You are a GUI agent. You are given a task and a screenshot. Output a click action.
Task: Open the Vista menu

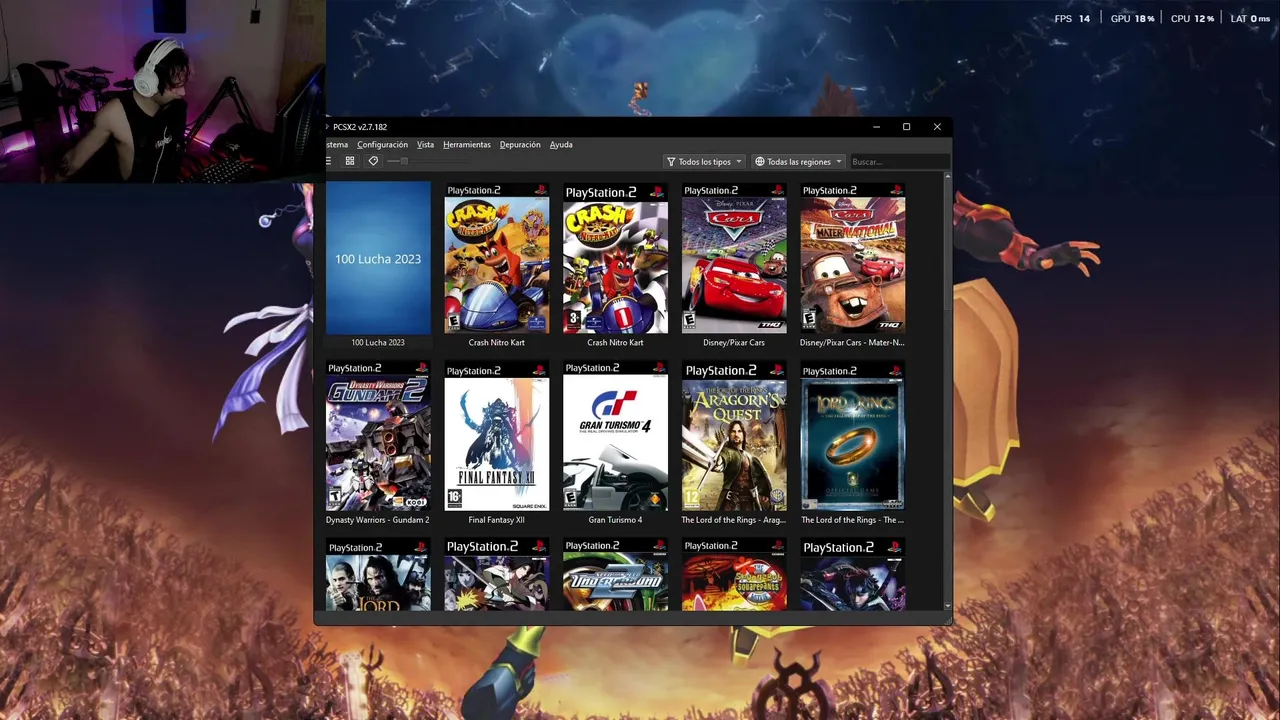425,144
